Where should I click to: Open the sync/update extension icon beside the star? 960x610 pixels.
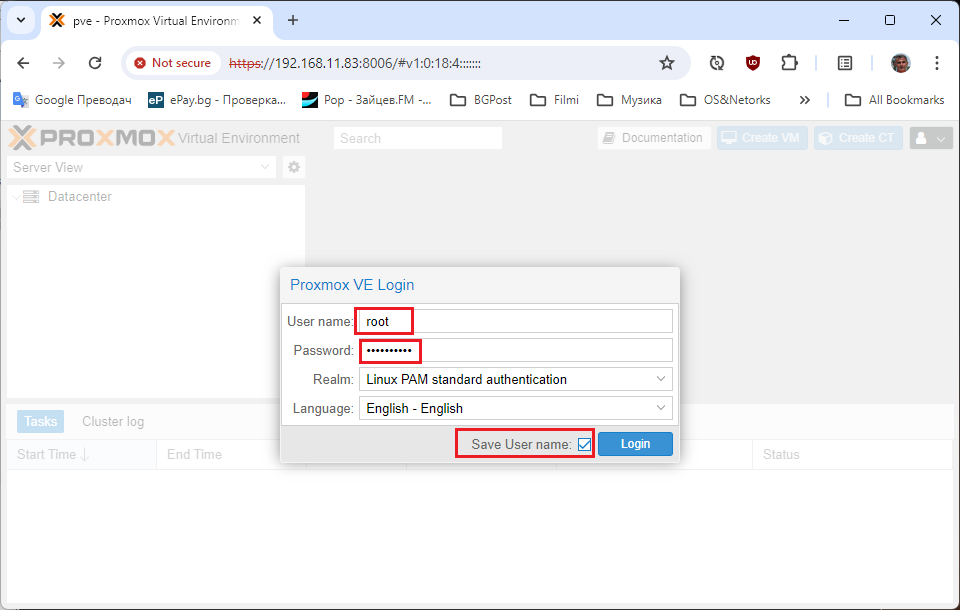716,63
